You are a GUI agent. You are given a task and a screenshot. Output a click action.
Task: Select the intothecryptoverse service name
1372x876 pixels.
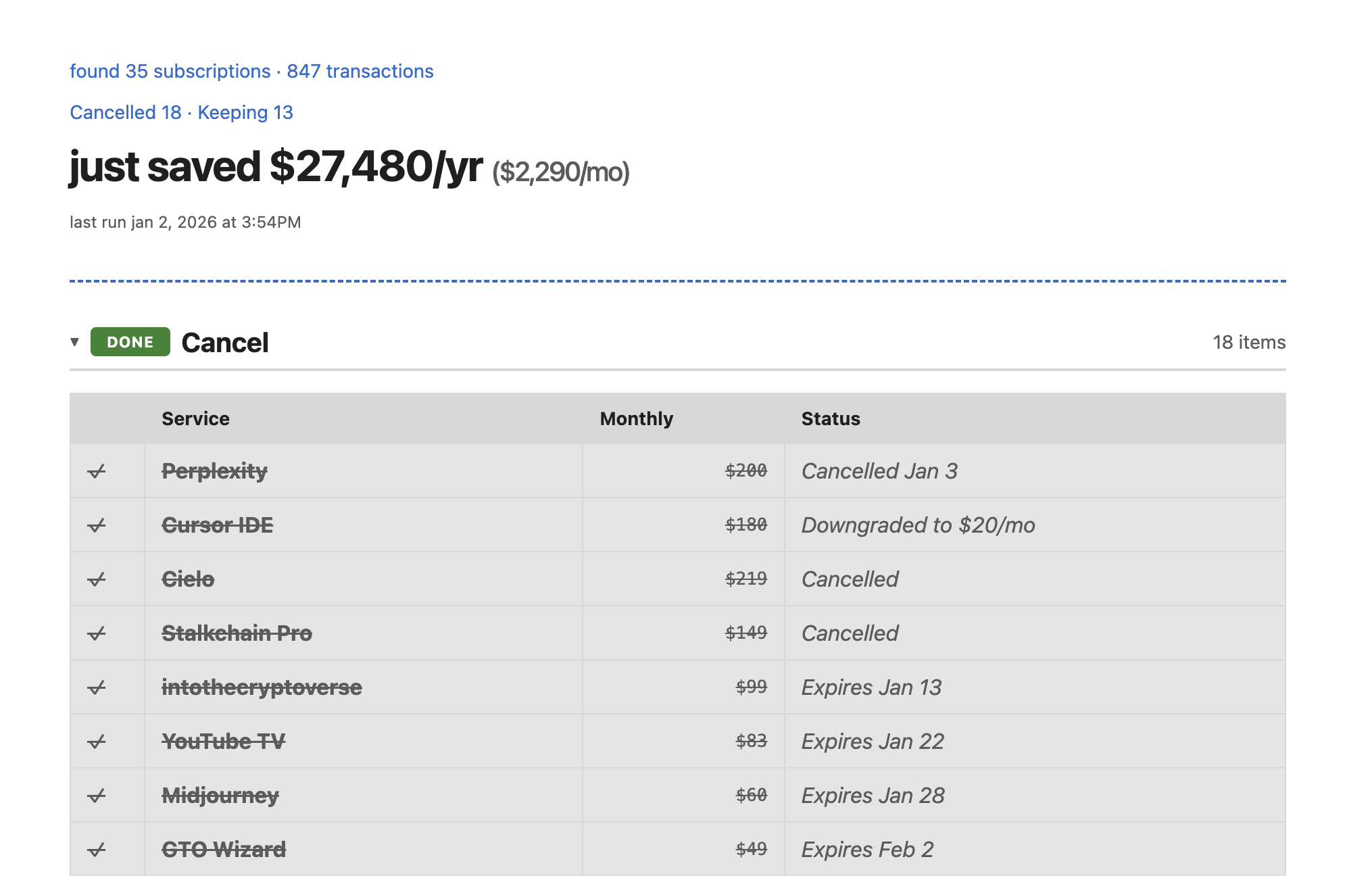coord(262,687)
